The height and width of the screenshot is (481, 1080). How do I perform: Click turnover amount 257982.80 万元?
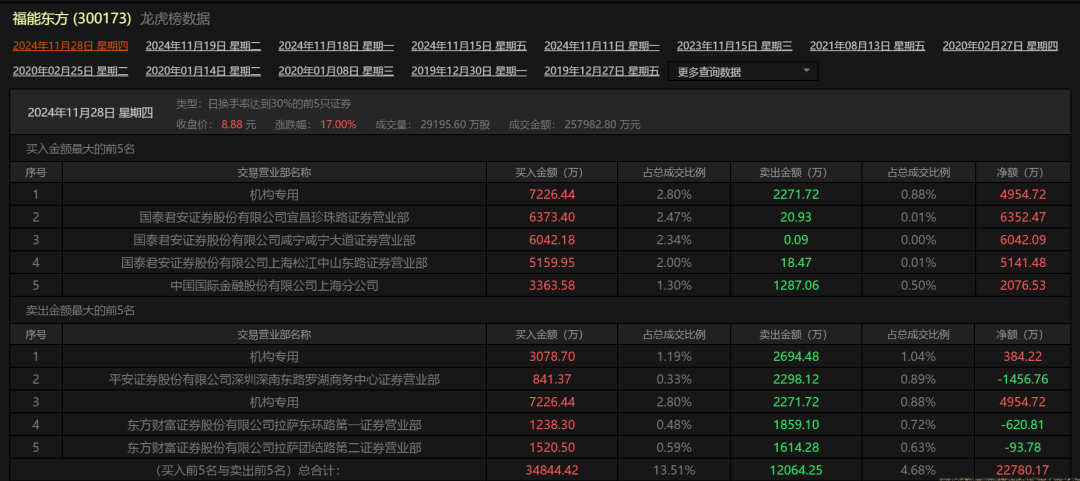point(603,125)
